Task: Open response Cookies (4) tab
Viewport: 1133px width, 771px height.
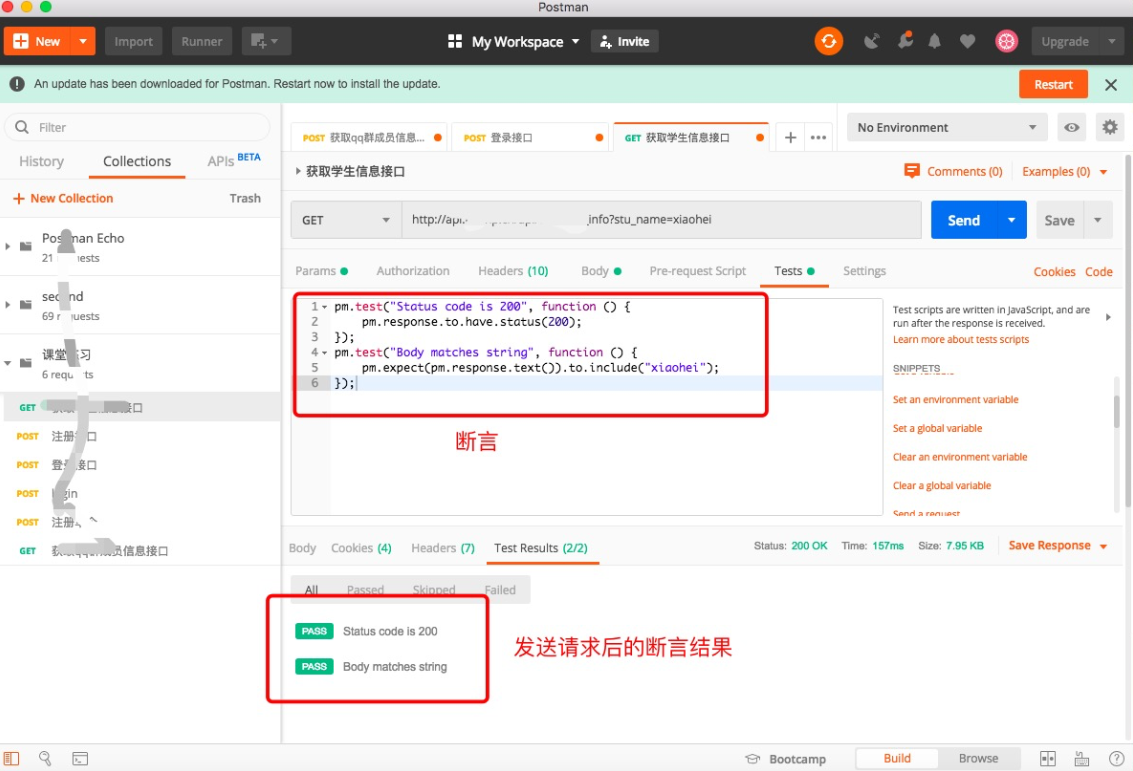Action: point(361,548)
